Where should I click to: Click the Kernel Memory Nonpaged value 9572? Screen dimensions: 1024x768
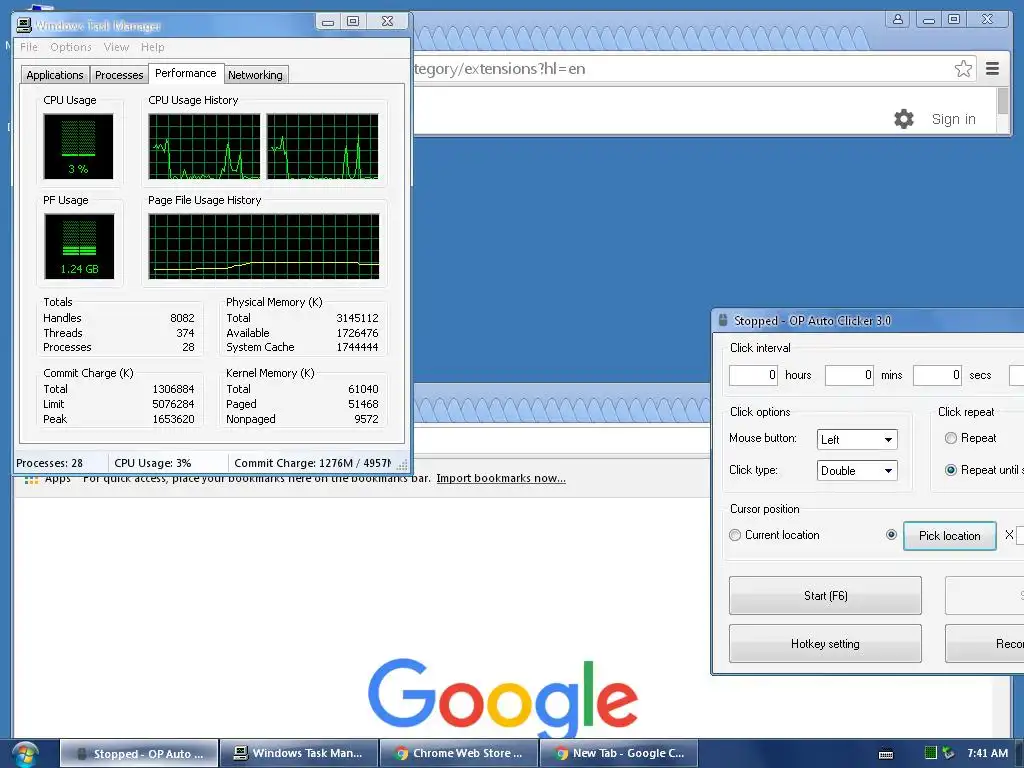tap(366, 419)
